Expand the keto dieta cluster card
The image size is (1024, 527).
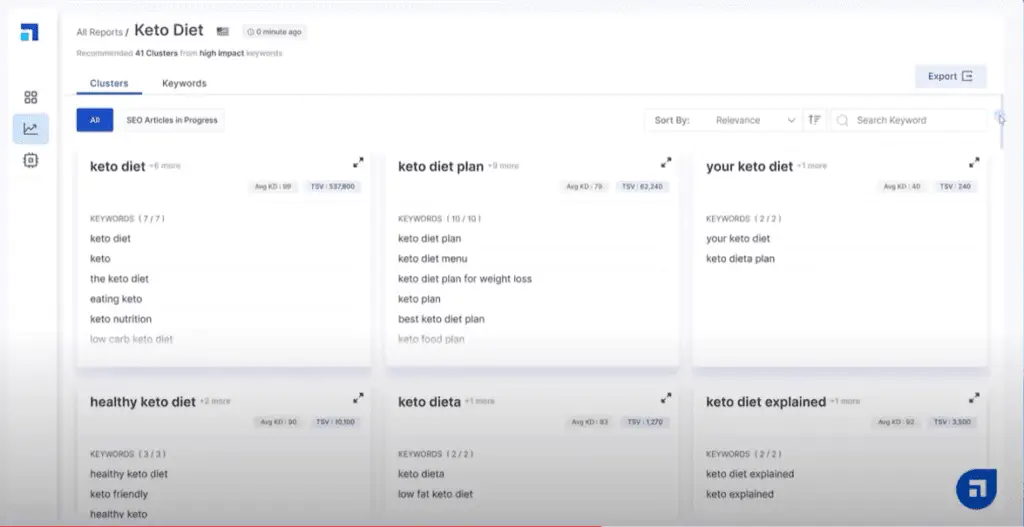(x=666, y=398)
